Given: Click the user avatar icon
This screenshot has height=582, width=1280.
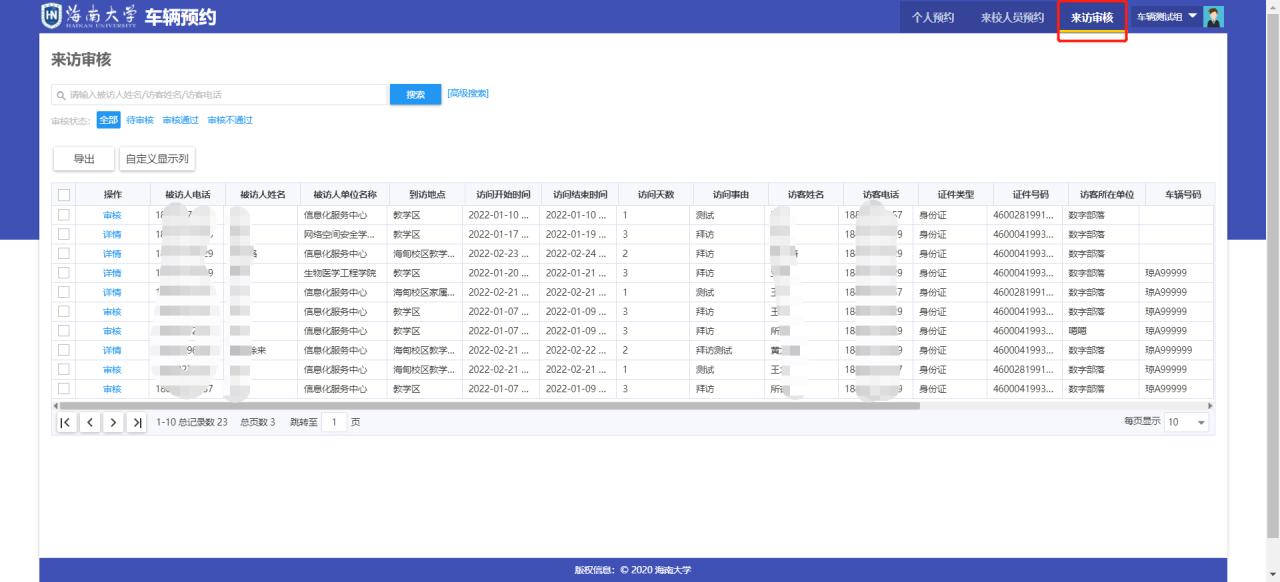Looking at the screenshot, I should (1214, 17).
